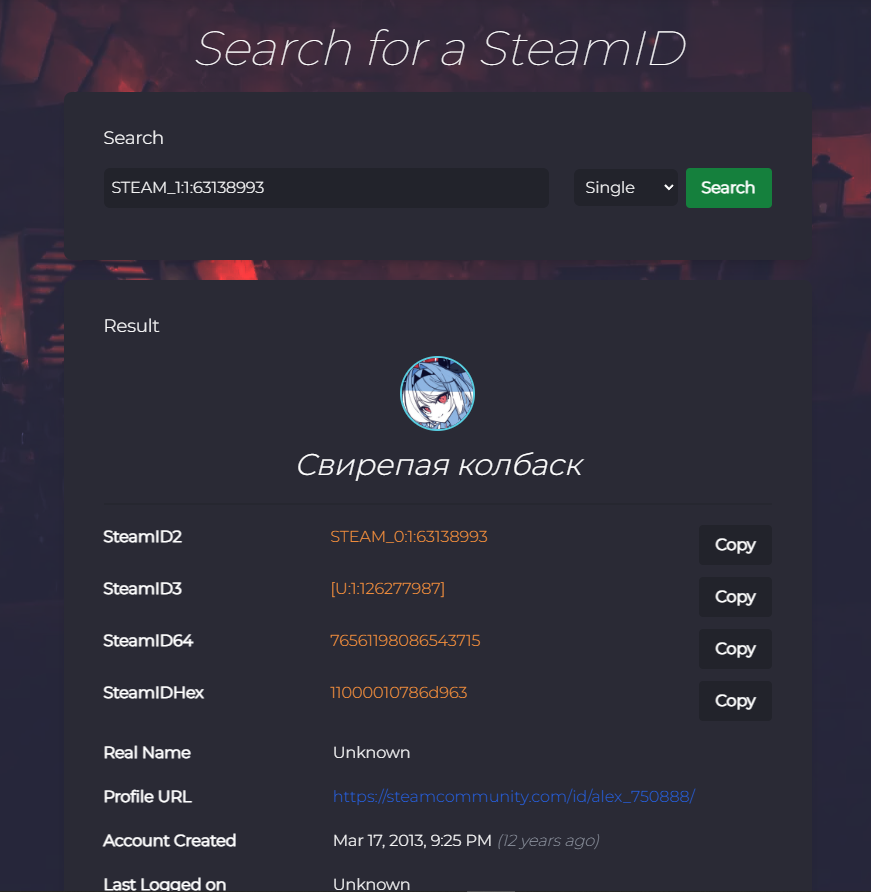Click the Real Name label
The height and width of the screenshot is (892, 871).
point(147,753)
